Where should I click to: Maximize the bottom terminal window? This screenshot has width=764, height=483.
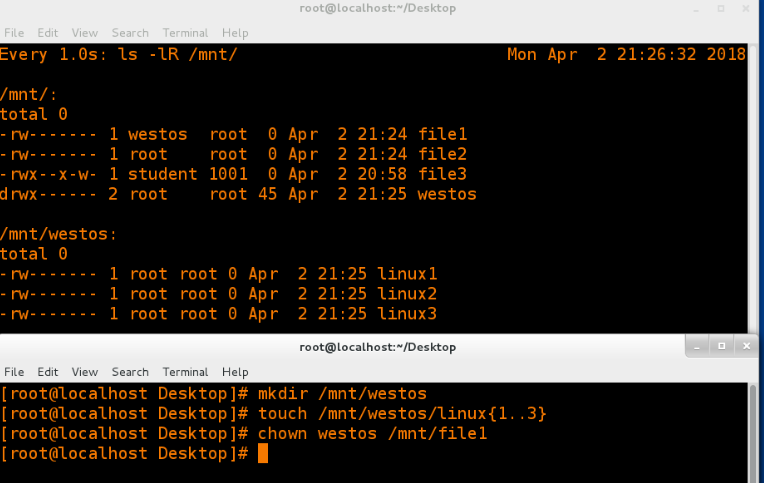click(x=722, y=346)
